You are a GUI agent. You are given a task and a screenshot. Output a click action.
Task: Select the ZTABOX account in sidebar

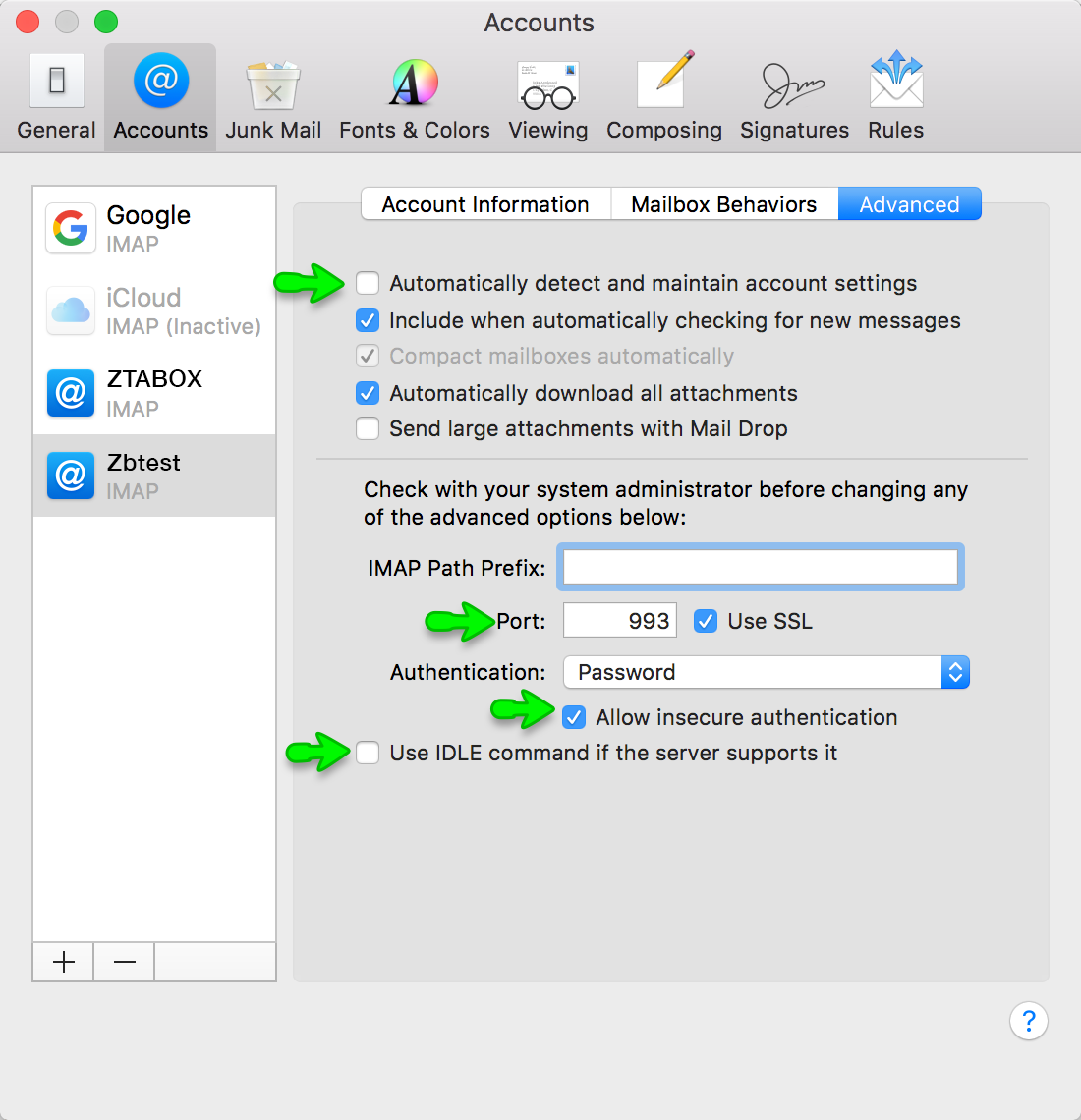click(154, 393)
